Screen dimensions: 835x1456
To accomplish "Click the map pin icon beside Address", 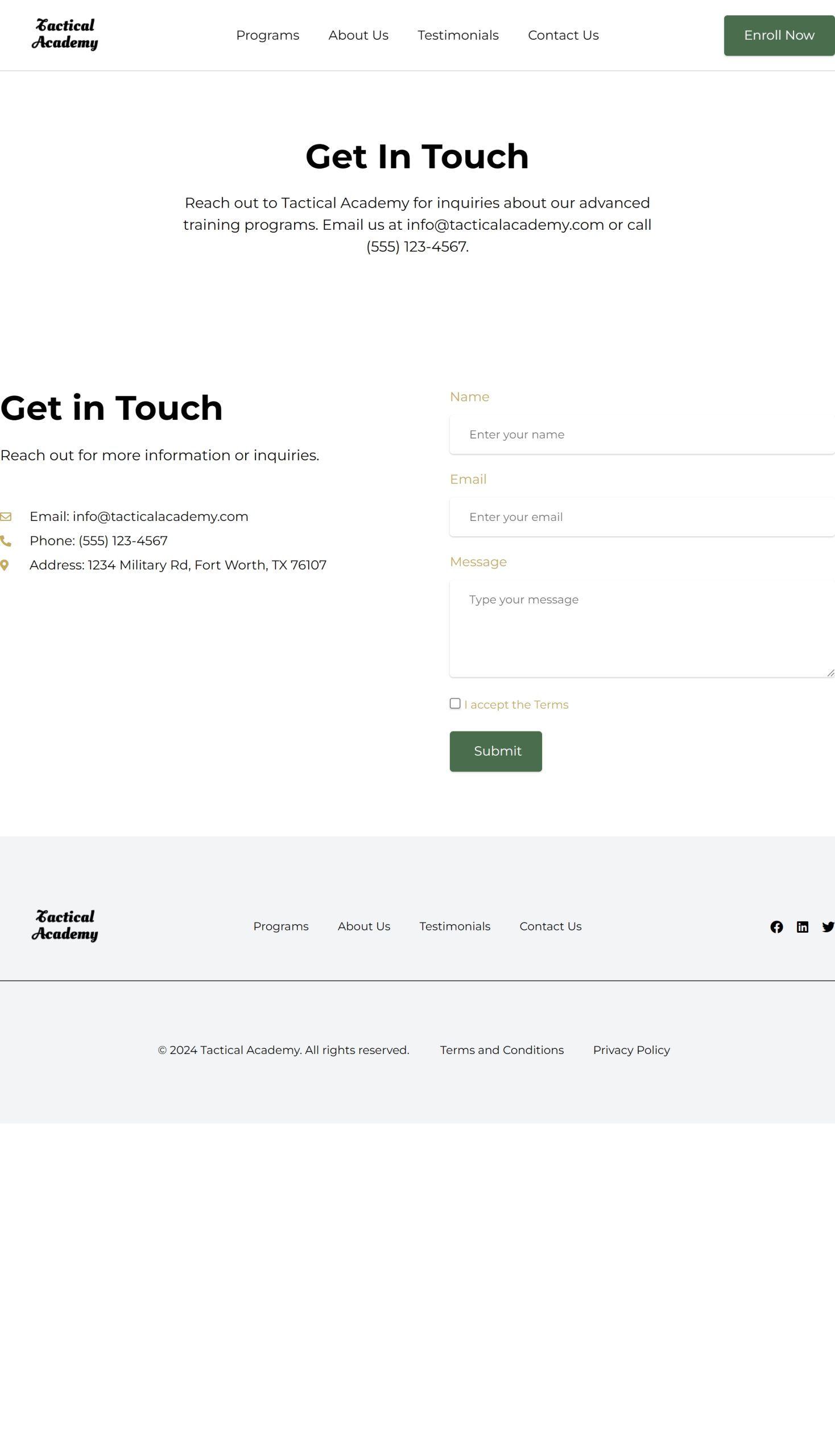I will [5, 565].
